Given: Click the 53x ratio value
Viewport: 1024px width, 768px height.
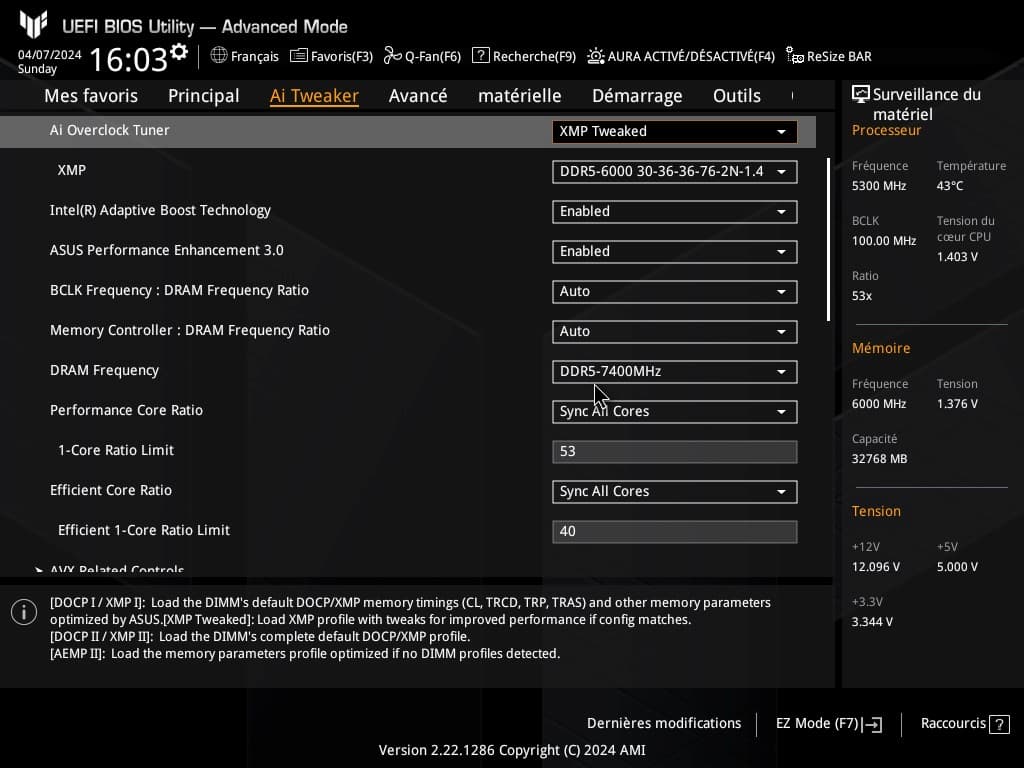Looking at the screenshot, I should pyautogui.click(x=862, y=296).
